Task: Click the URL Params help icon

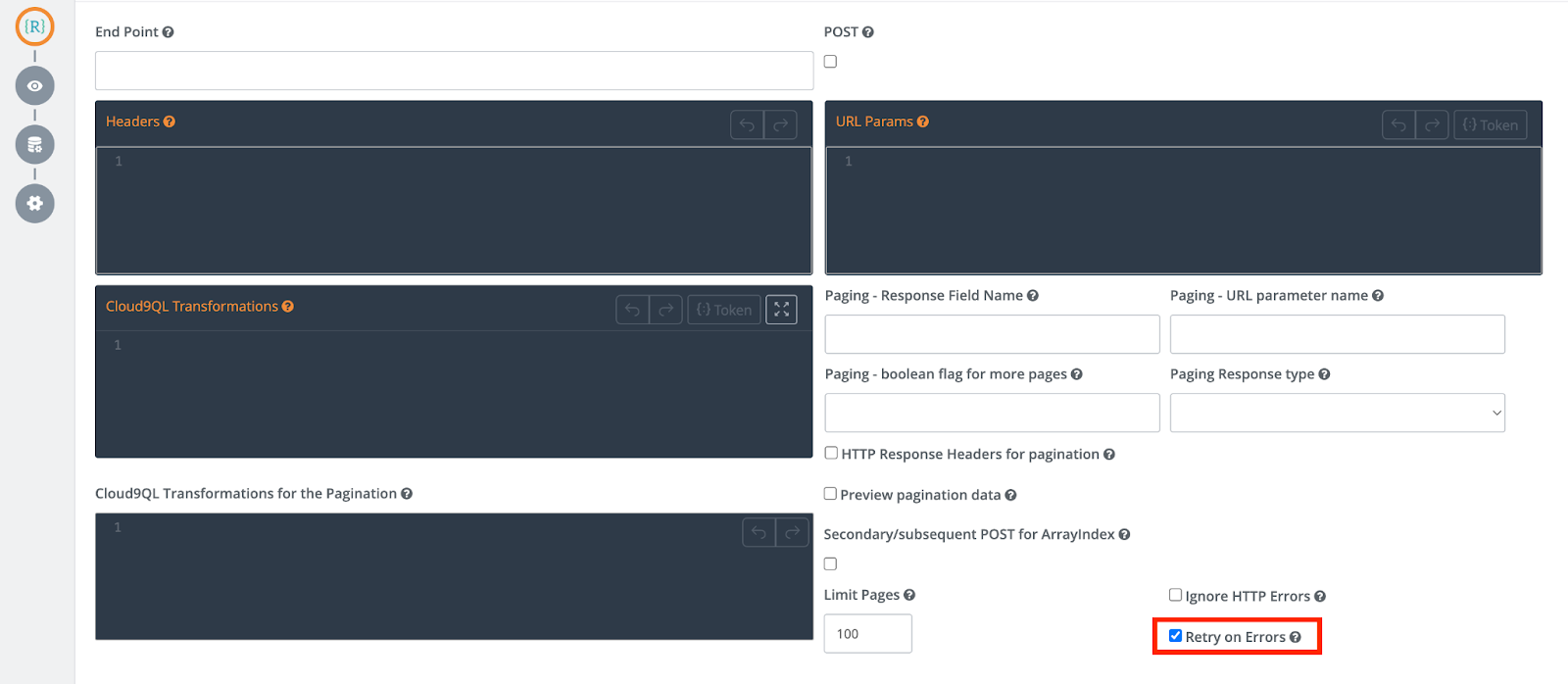Action: [923, 122]
